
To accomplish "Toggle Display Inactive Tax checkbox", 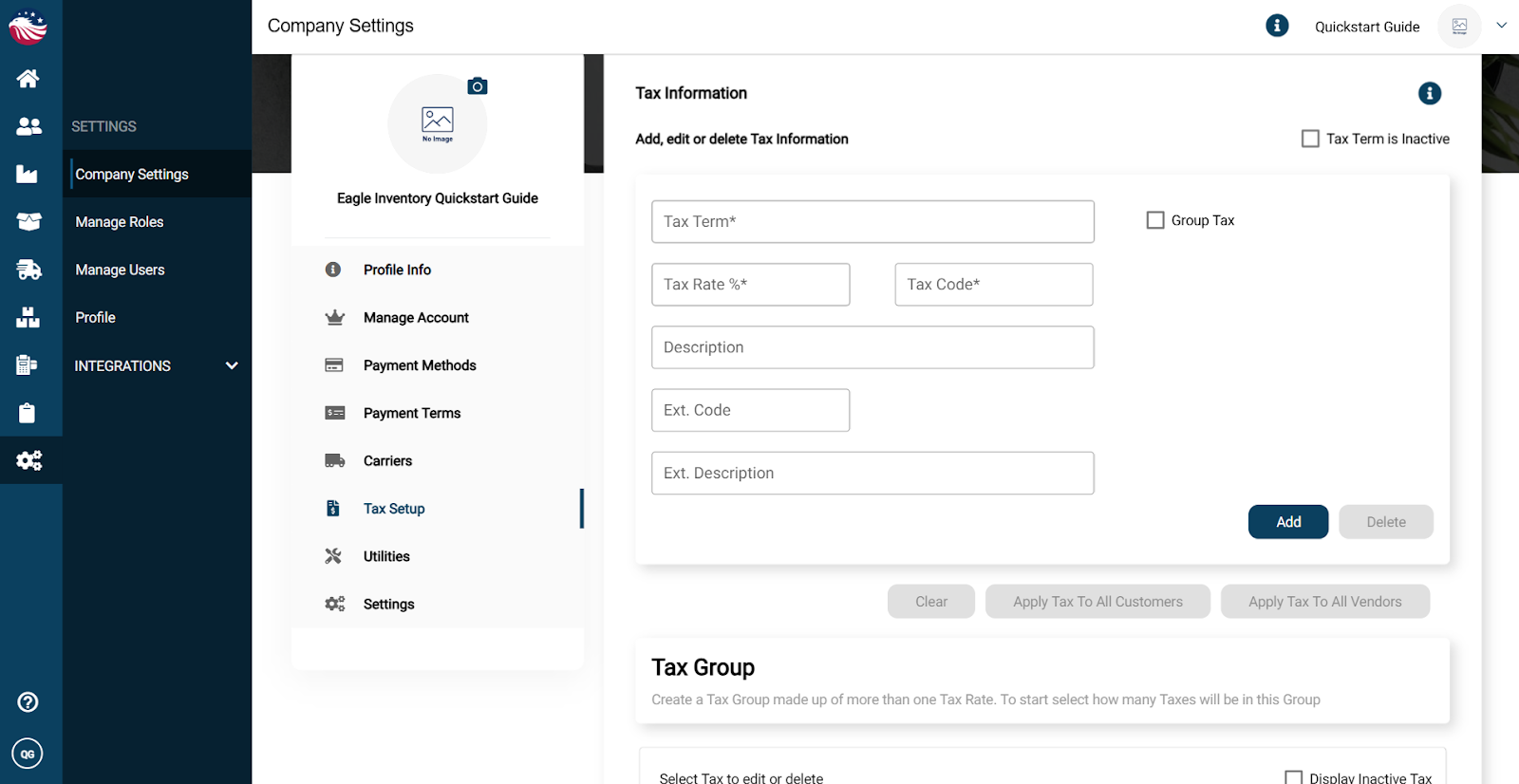I will [x=1293, y=777].
